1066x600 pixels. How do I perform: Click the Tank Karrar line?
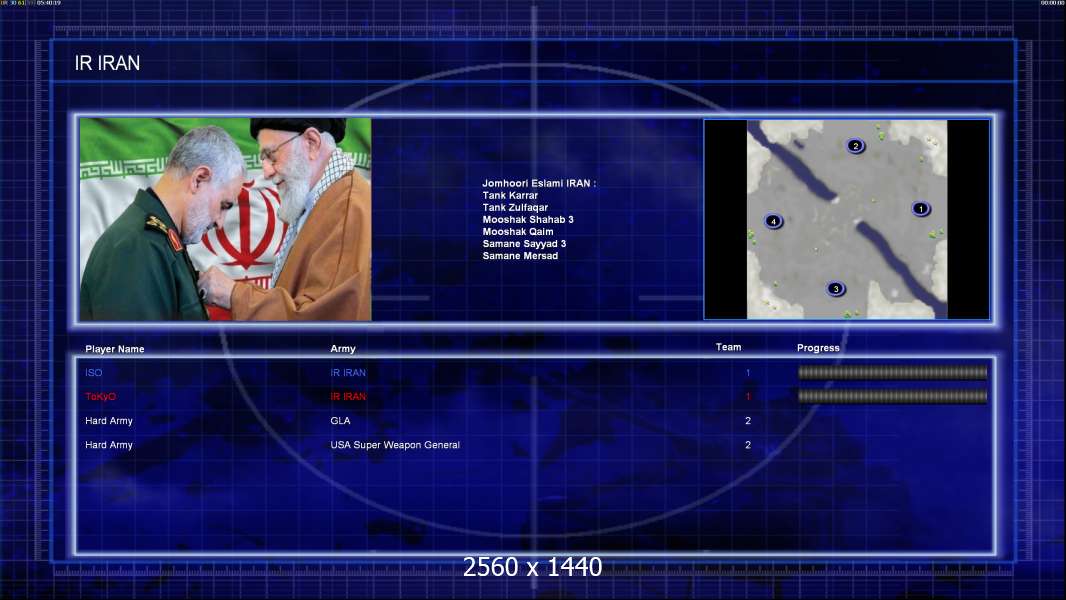tap(510, 195)
